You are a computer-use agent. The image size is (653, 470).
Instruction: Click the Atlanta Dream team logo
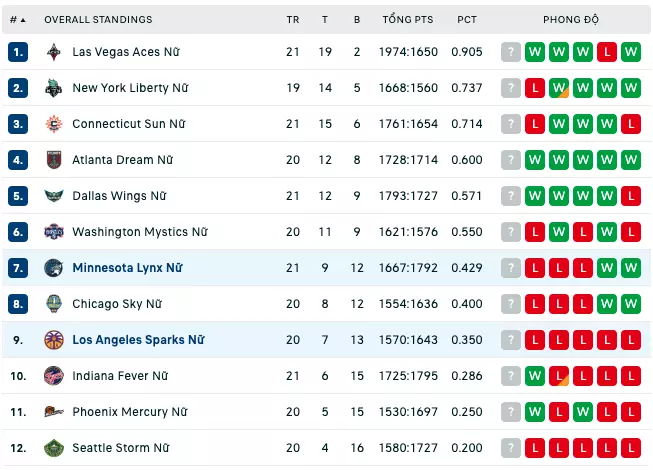pyautogui.click(x=54, y=160)
